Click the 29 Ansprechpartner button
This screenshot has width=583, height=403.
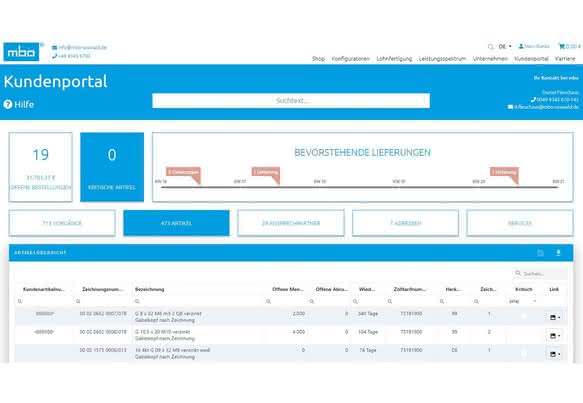pos(291,223)
